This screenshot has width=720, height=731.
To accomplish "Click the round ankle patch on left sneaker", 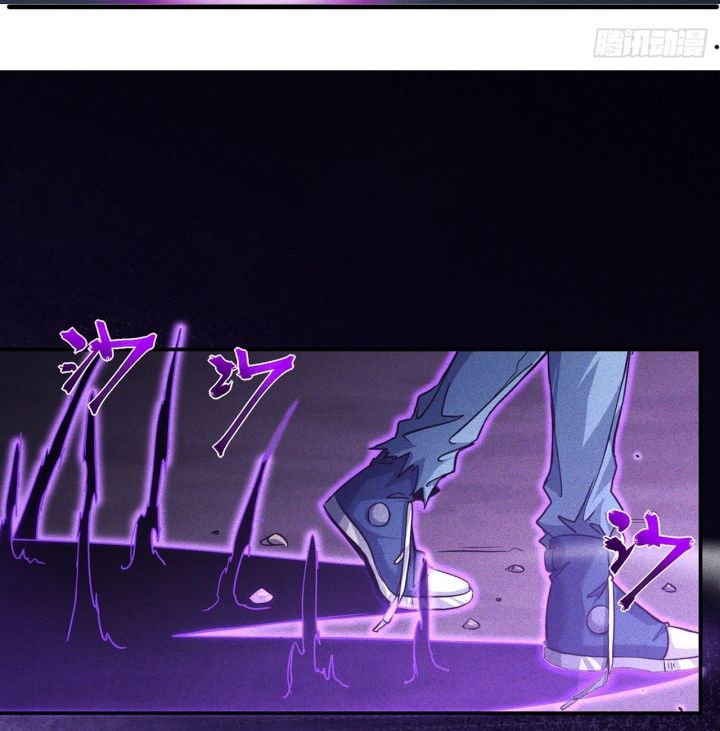I will click(x=379, y=514).
